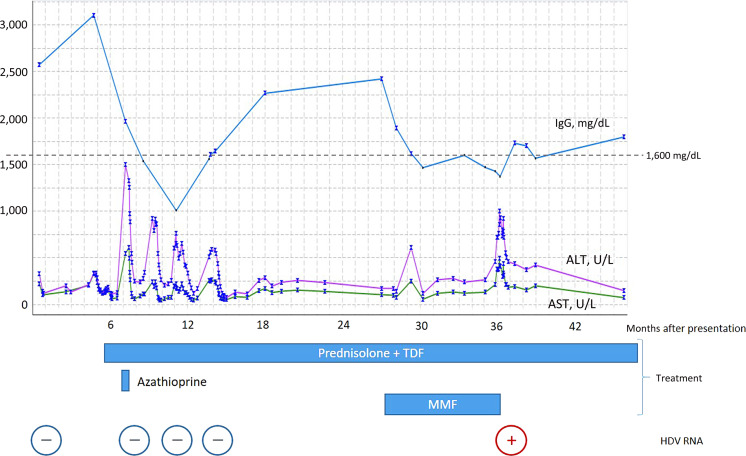Screen dimensions: 746x456
Task: Click the month 12 x-axis label
Action: (x=188, y=325)
